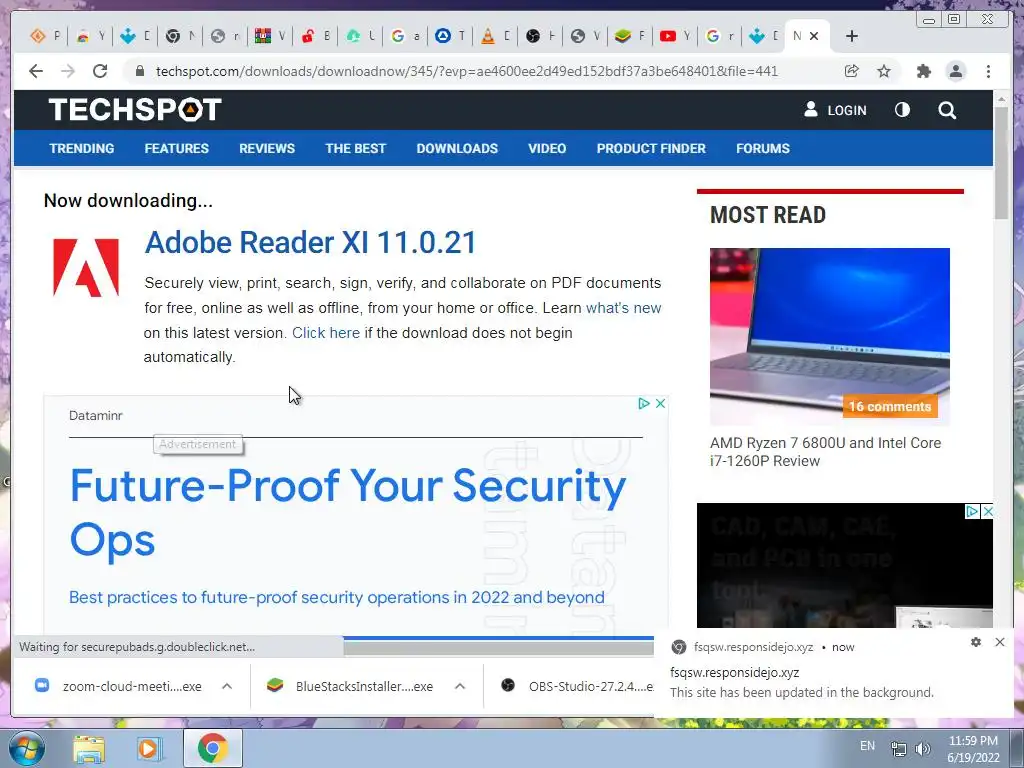Open OBS-Studio-27.2.4 download item
Image resolution: width=1024 pixels, height=768 pixels.
(576, 686)
